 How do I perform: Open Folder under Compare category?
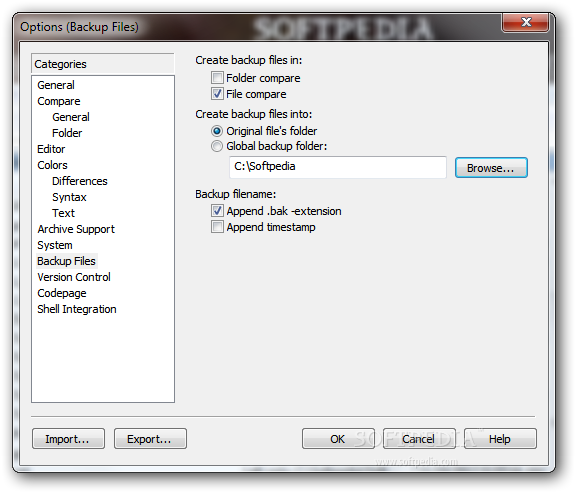[x=67, y=133]
